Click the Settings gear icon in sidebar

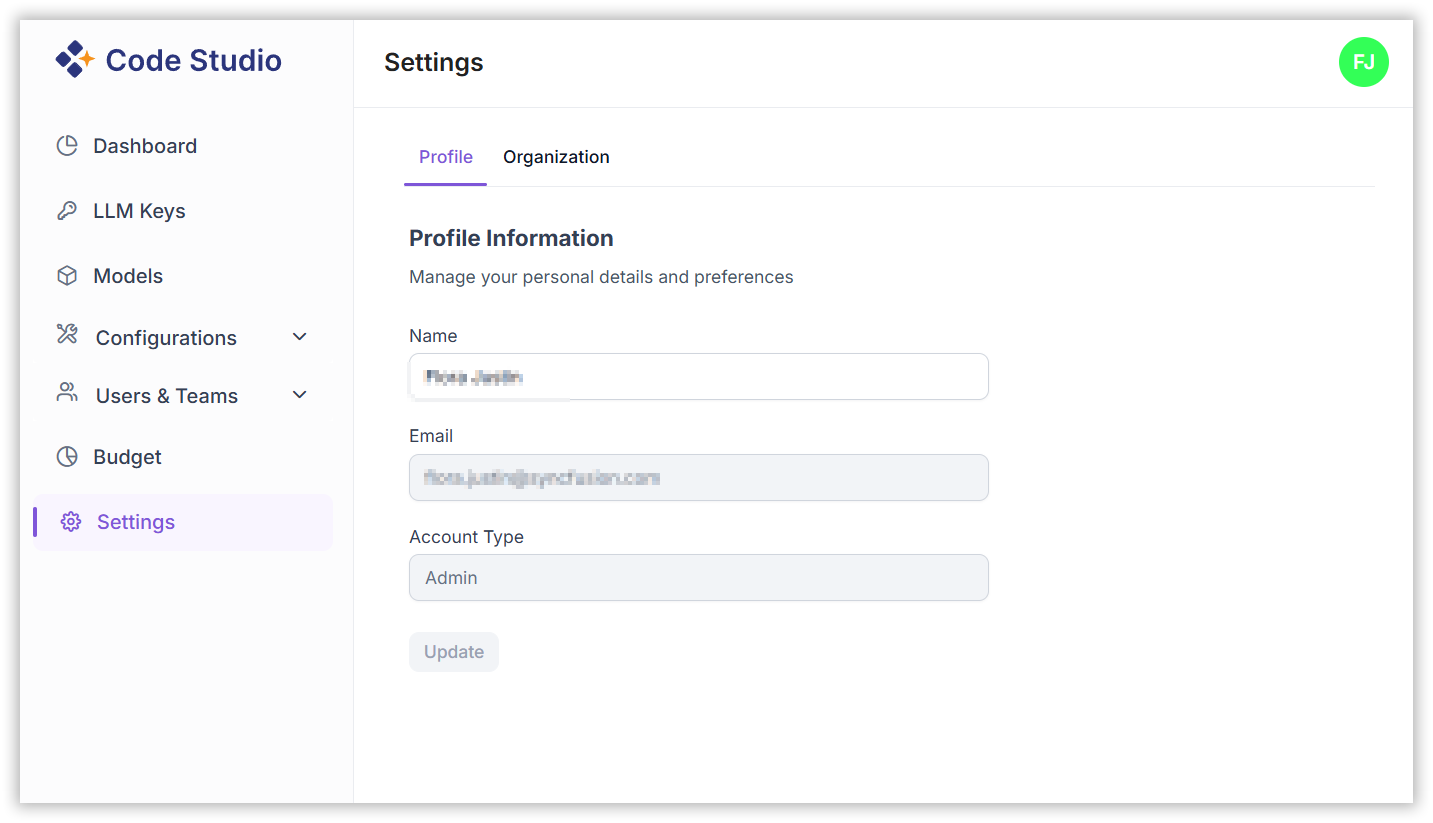click(70, 521)
